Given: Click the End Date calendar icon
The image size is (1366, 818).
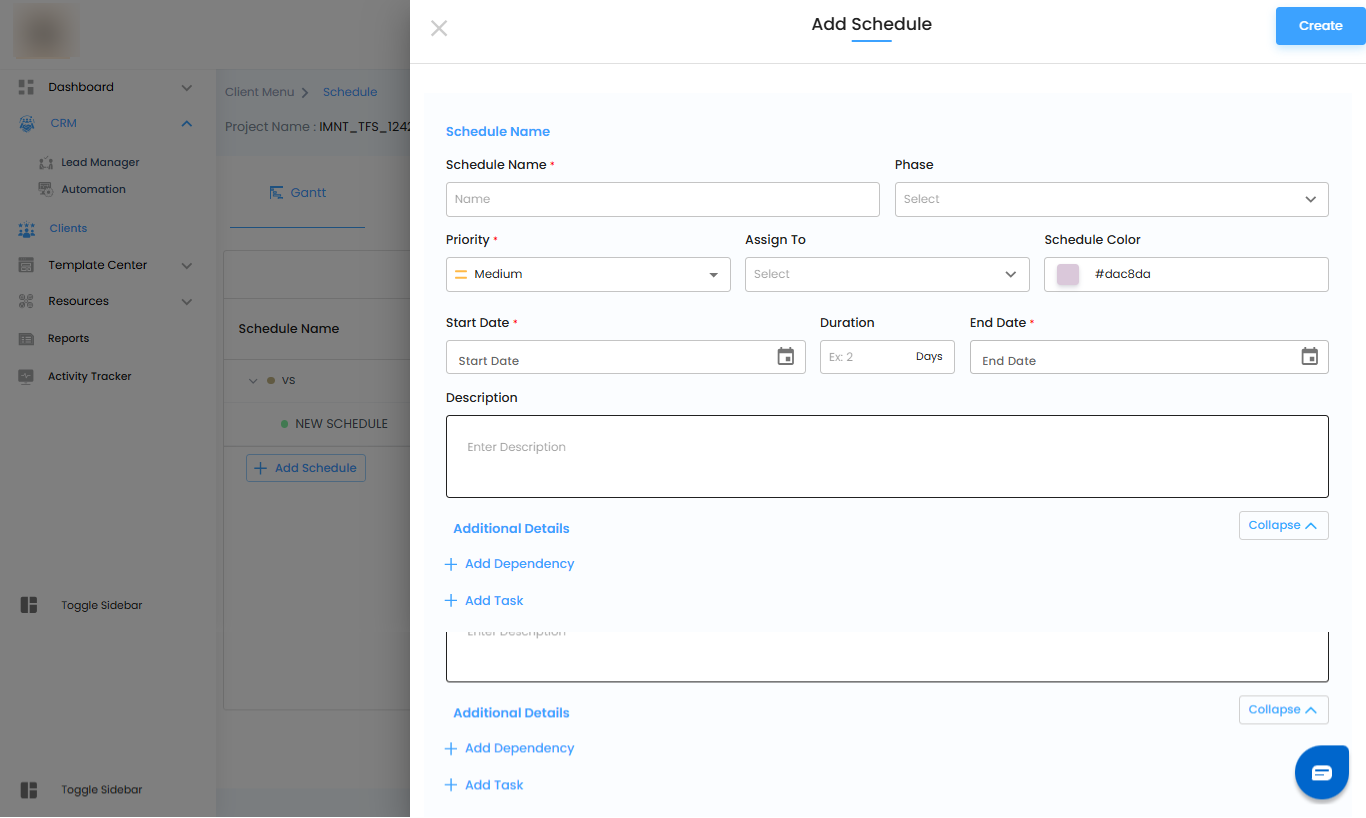Looking at the screenshot, I should [1309, 356].
